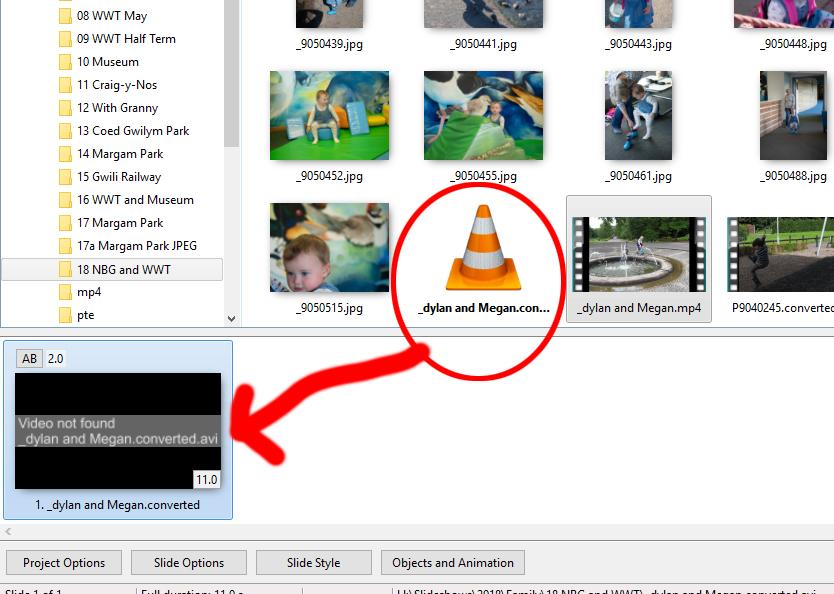Click folder icon beside mp4

pyautogui.click(x=65, y=293)
